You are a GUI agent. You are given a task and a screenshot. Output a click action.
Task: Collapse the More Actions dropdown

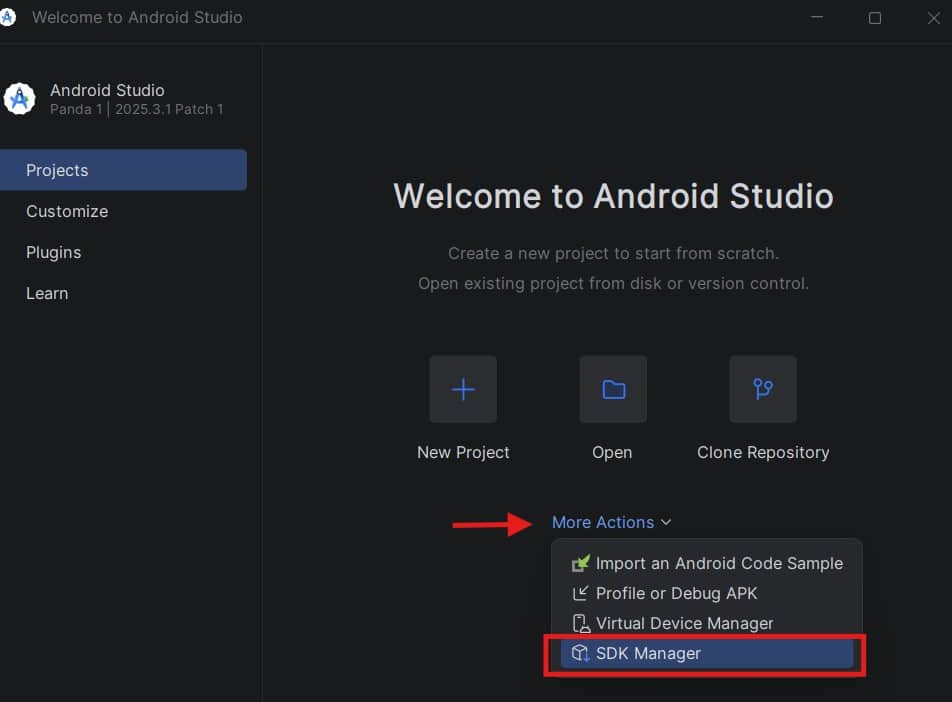pyautogui.click(x=603, y=522)
